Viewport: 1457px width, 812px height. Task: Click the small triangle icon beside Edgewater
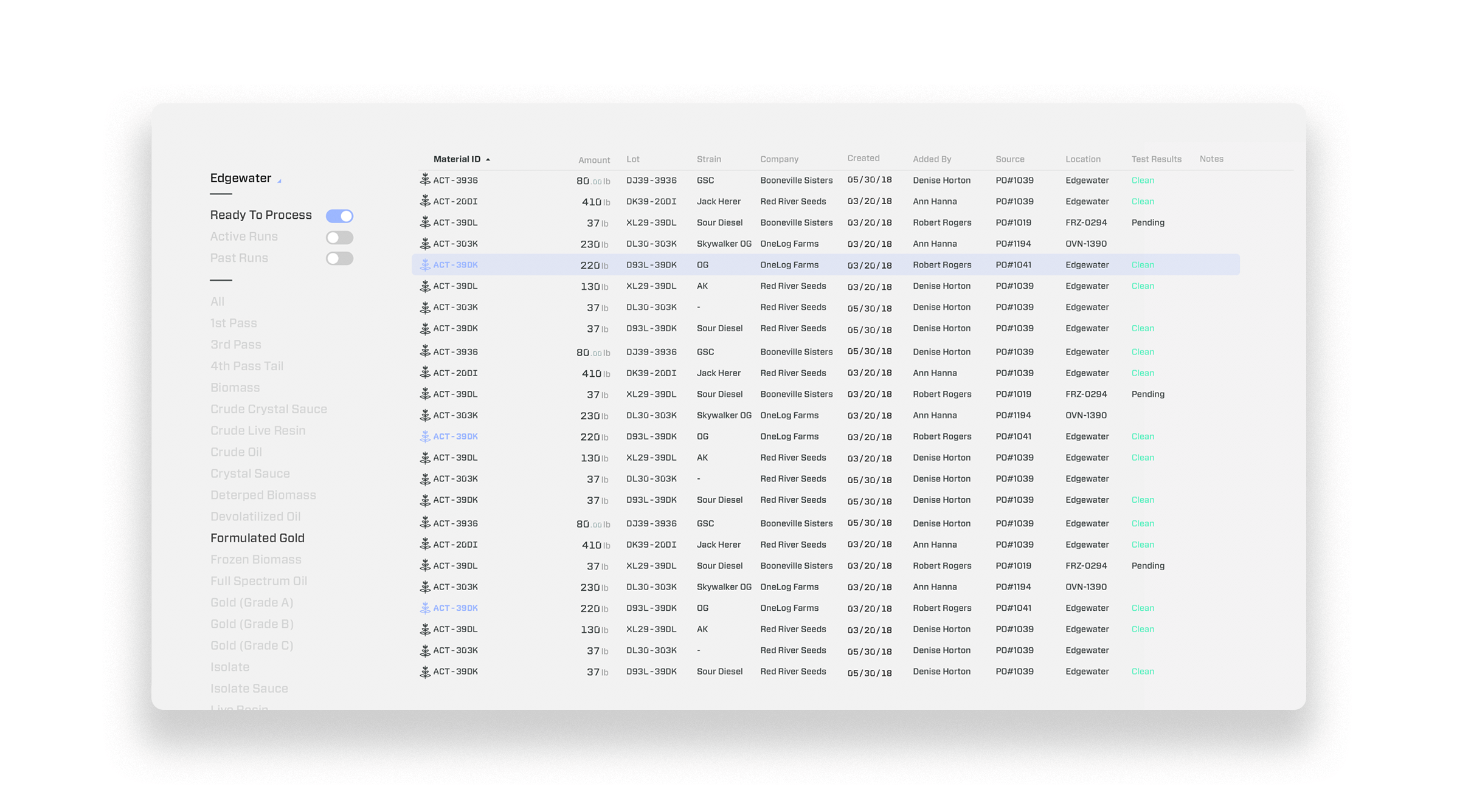(279, 181)
